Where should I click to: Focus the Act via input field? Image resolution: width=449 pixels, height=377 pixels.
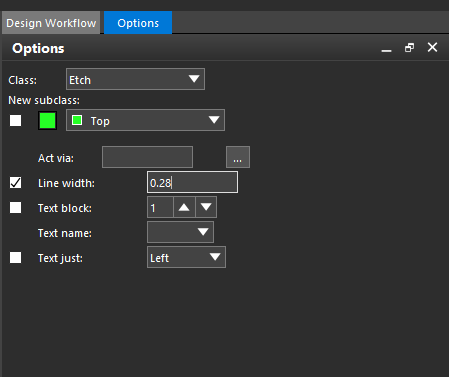[147, 157]
